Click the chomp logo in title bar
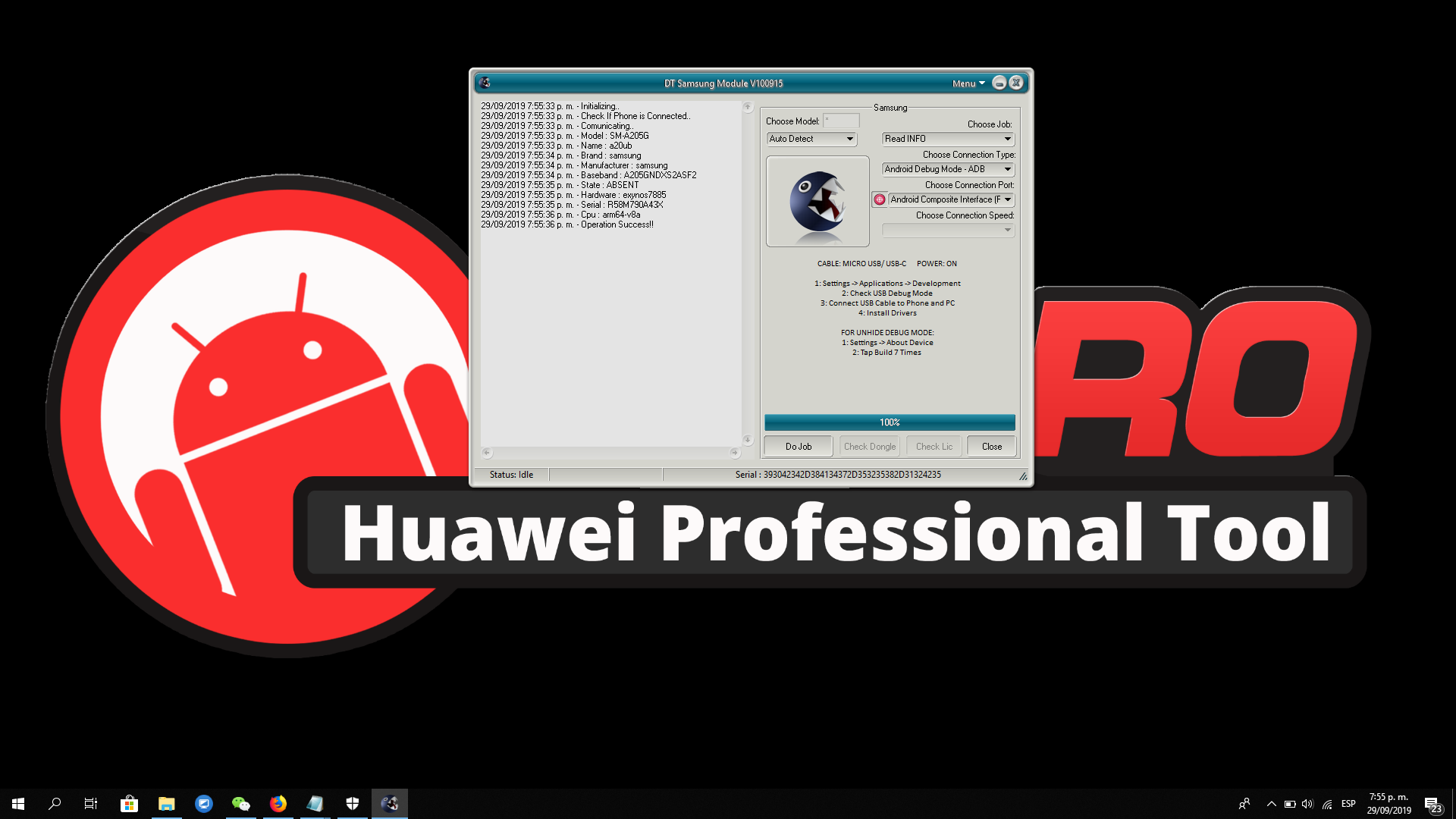Viewport: 1456px width, 819px height. point(485,83)
